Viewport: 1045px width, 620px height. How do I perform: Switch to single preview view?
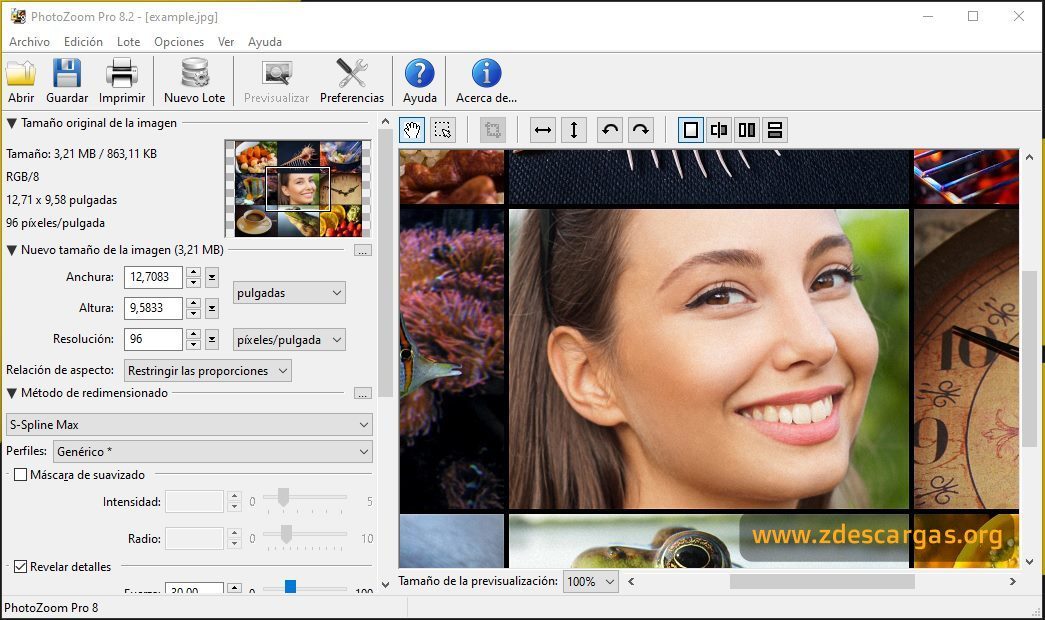[690, 129]
